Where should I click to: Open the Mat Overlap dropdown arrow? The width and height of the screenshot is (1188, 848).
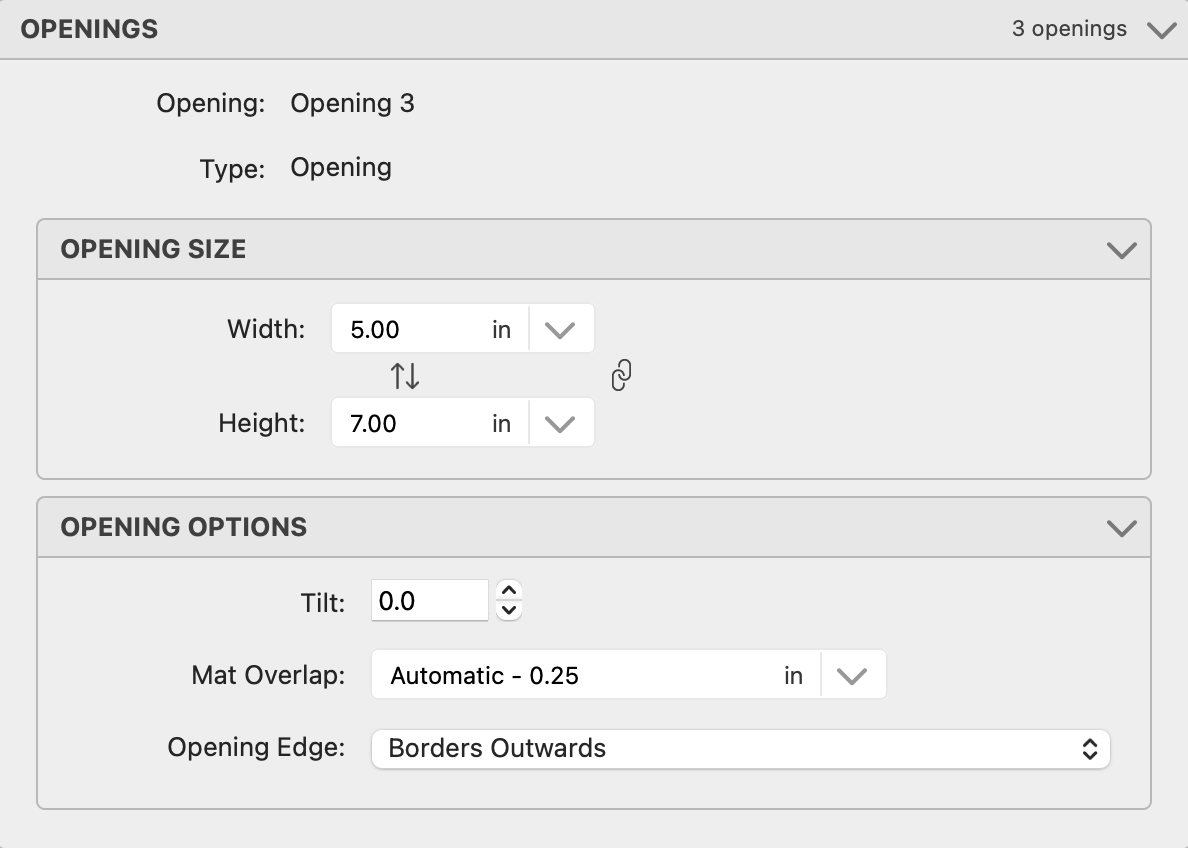[852, 676]
